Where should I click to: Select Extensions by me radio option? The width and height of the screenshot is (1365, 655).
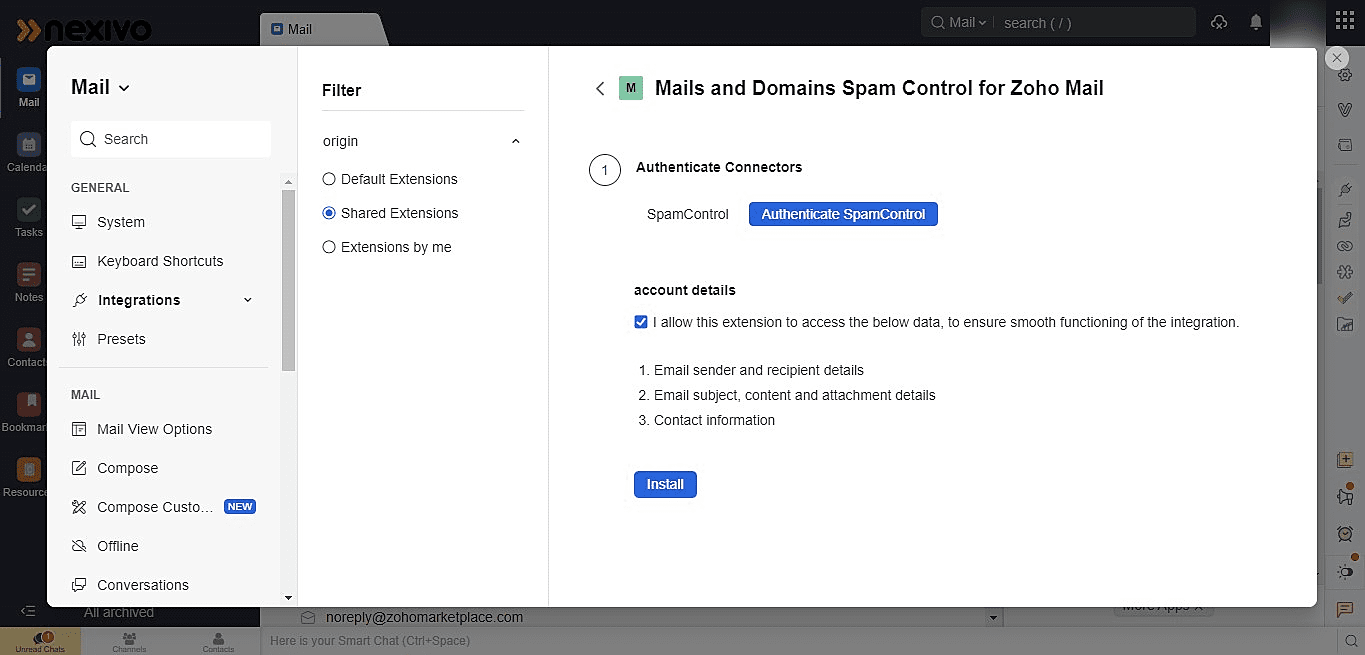tap(329, 247)
